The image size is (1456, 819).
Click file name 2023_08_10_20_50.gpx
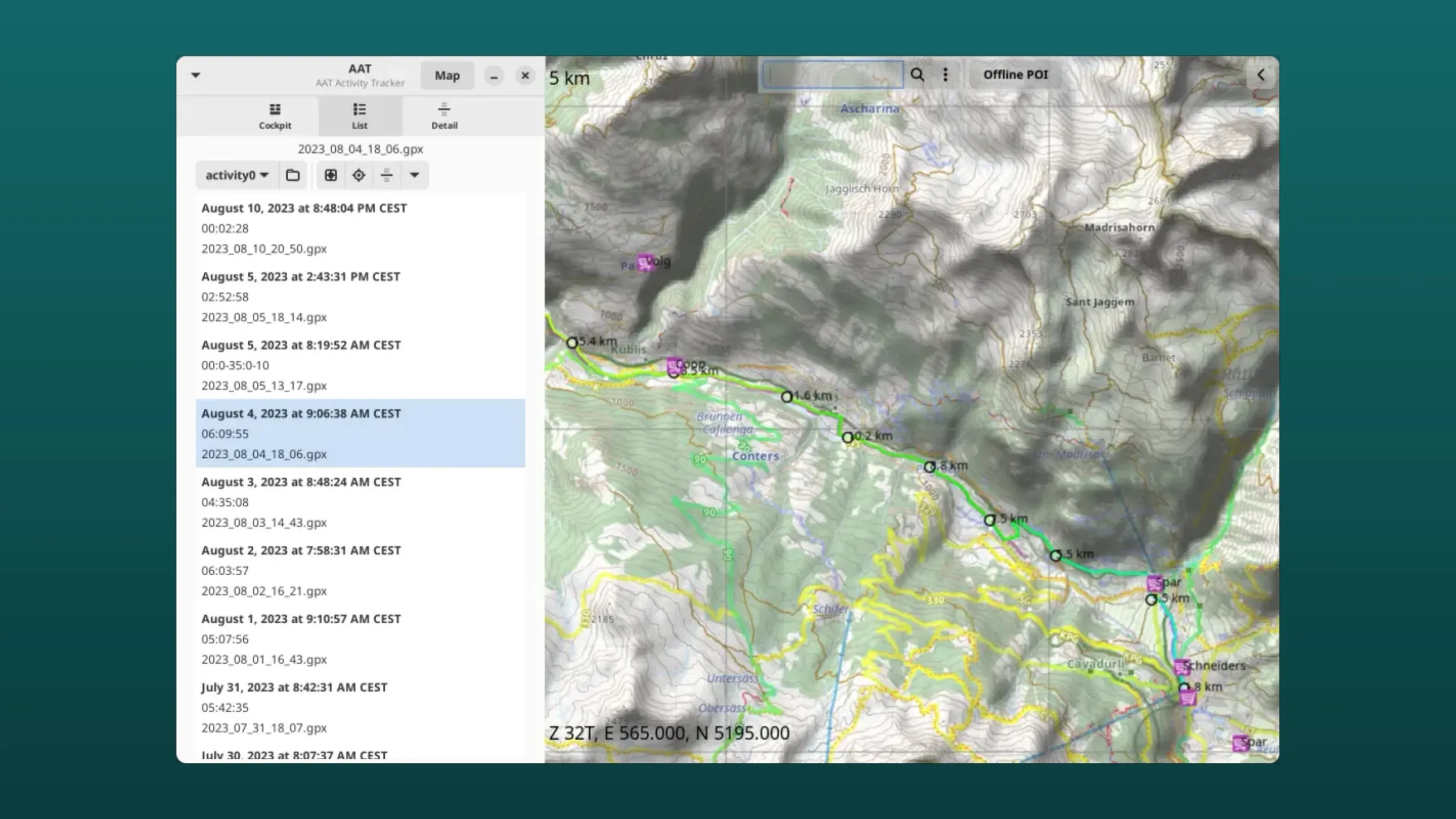264,249
